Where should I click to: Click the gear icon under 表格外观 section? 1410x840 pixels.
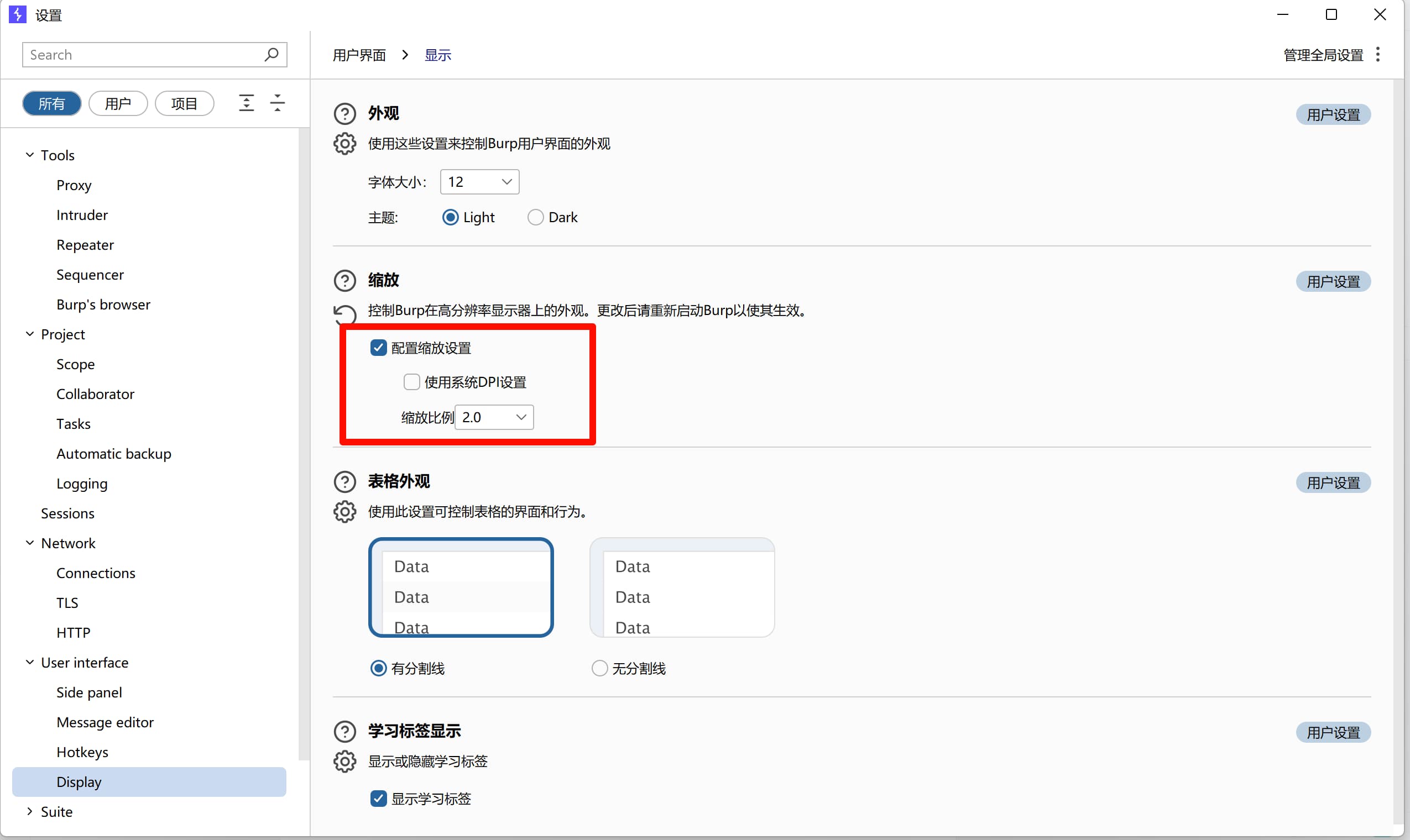[344, 512]
